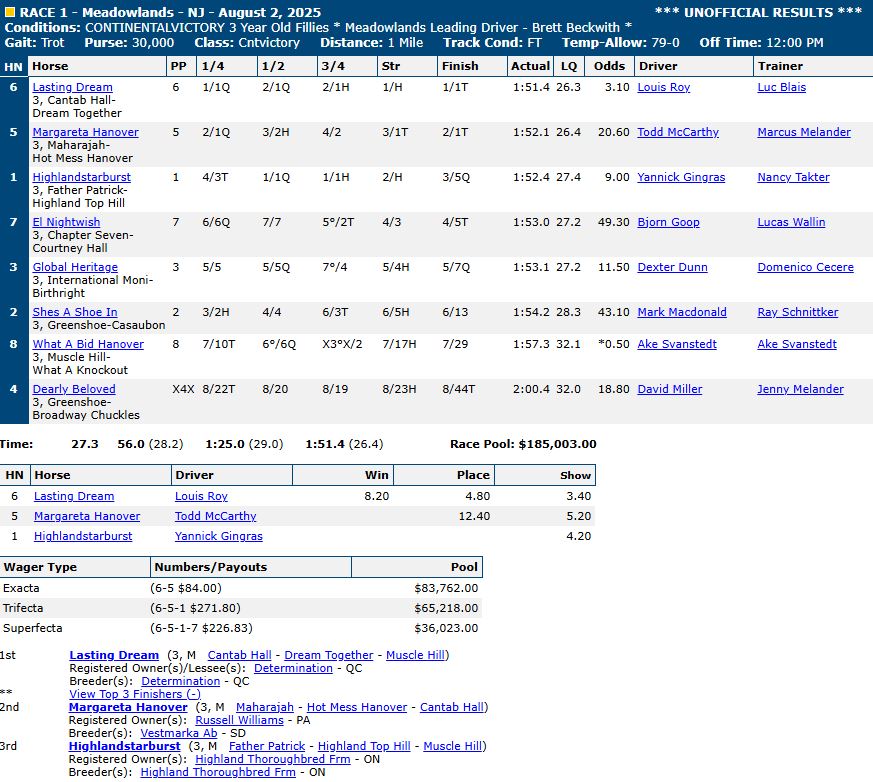Click the Father Patrick sire link in 3rd place details
The height and width of the screenshot is (782, 873).
(x=267, y=746)
